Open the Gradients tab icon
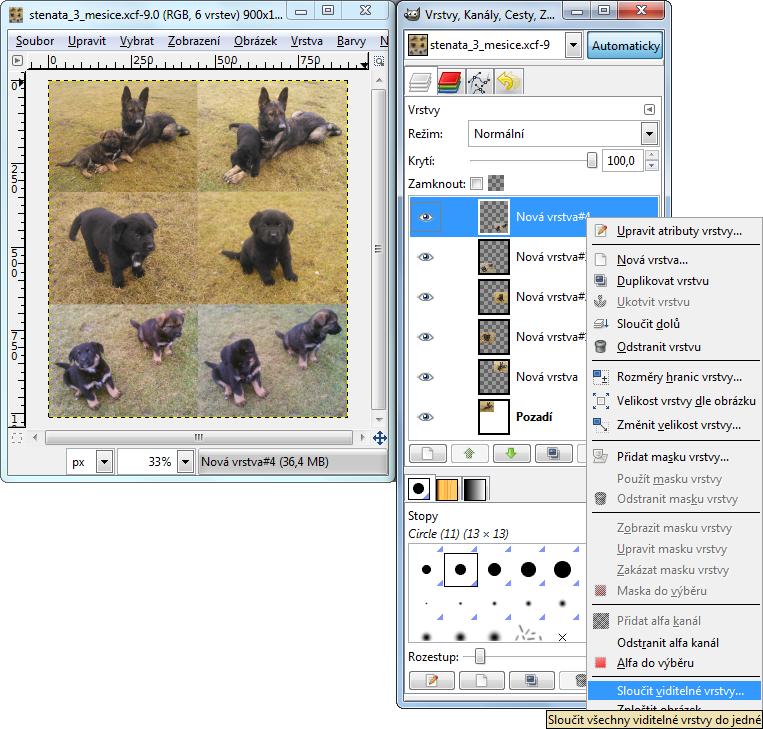 [x=474, y=489]
